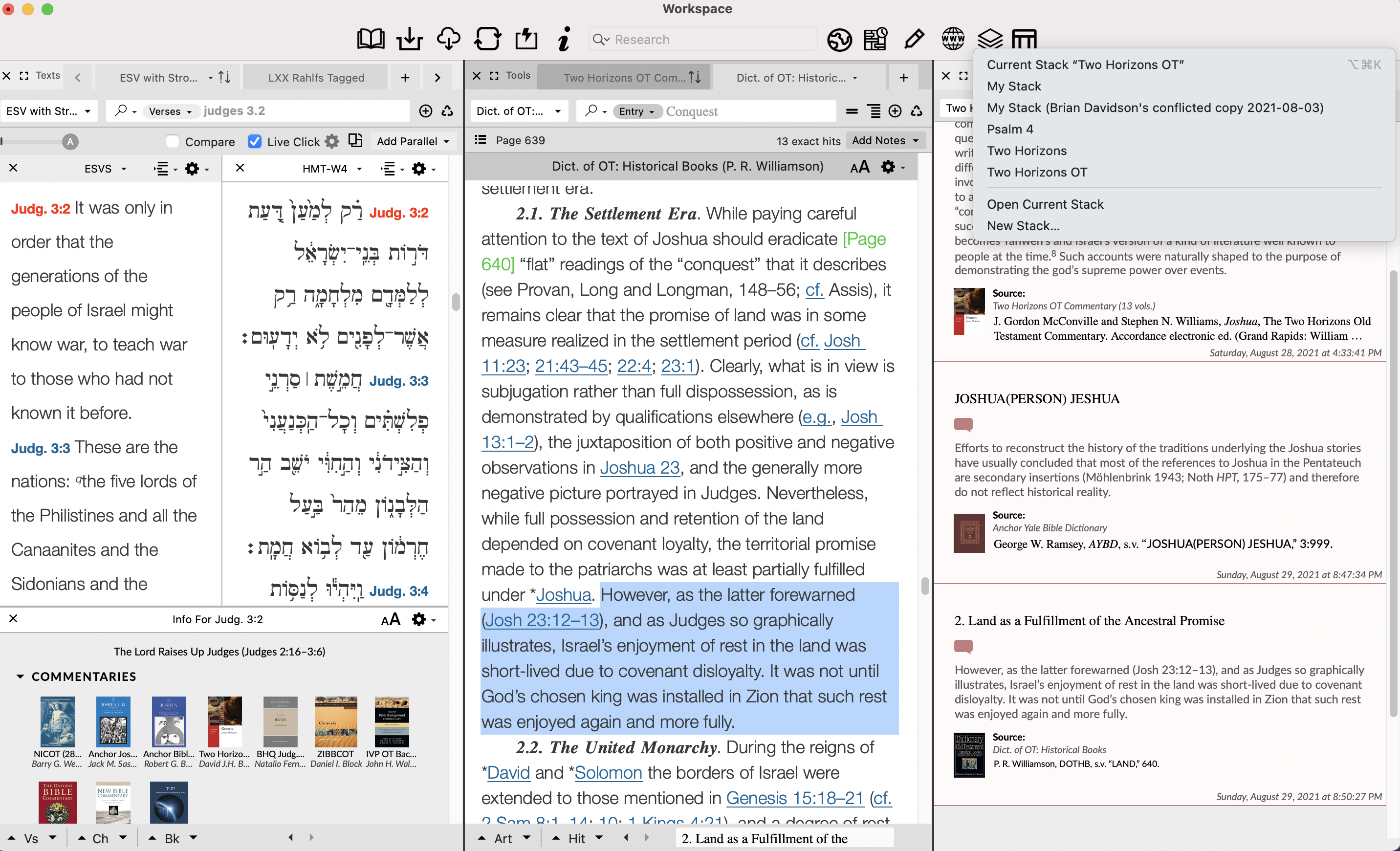Click the cloud download toolbar icon
The width and height of the screenshot is (1400, 851).
click(x=448, y=39)
